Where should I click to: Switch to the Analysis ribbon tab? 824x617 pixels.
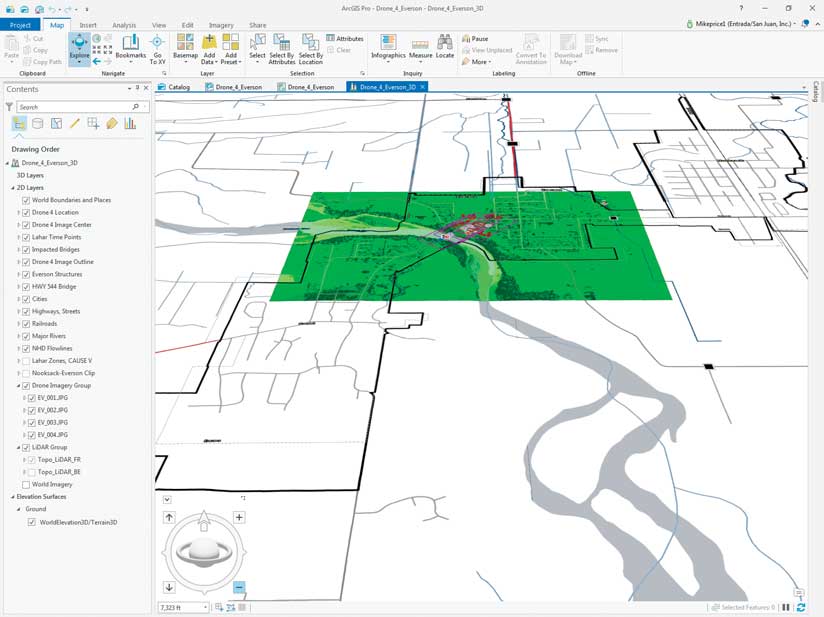[x=124, y=25]
